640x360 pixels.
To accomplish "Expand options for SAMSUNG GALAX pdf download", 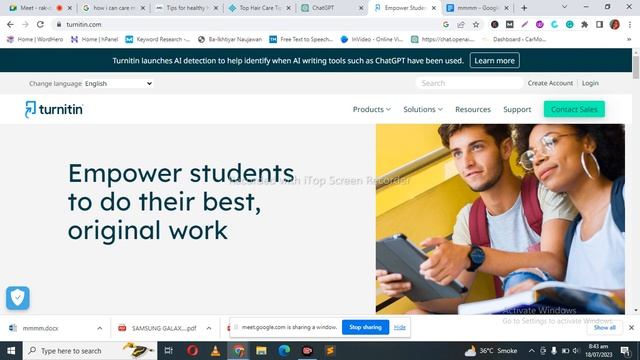I will point(209,328).
